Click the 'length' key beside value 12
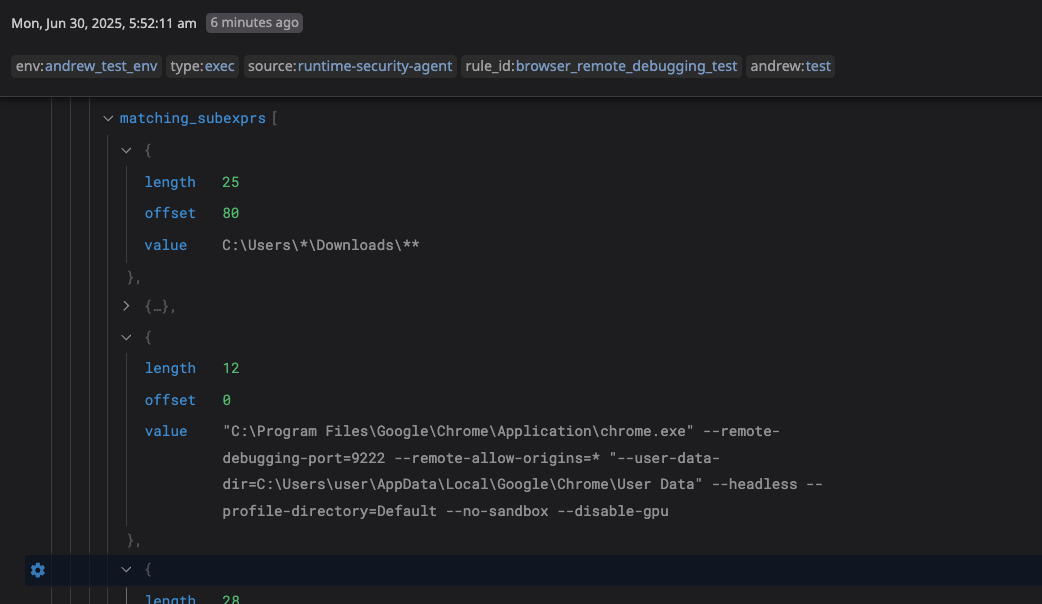 click(x=170, y=368)
